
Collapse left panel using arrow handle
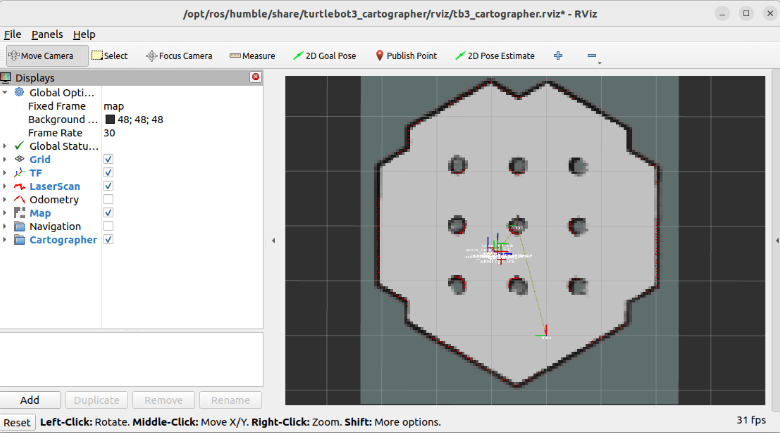274,241
